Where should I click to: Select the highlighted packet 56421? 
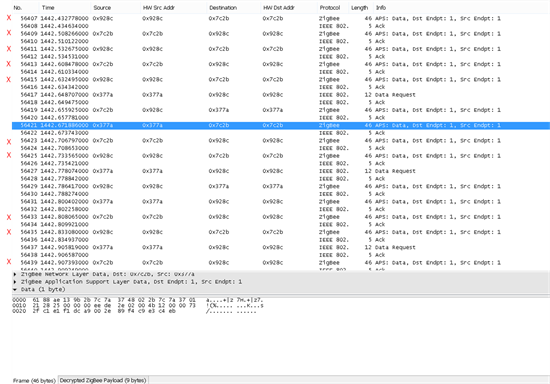point(281,125)
